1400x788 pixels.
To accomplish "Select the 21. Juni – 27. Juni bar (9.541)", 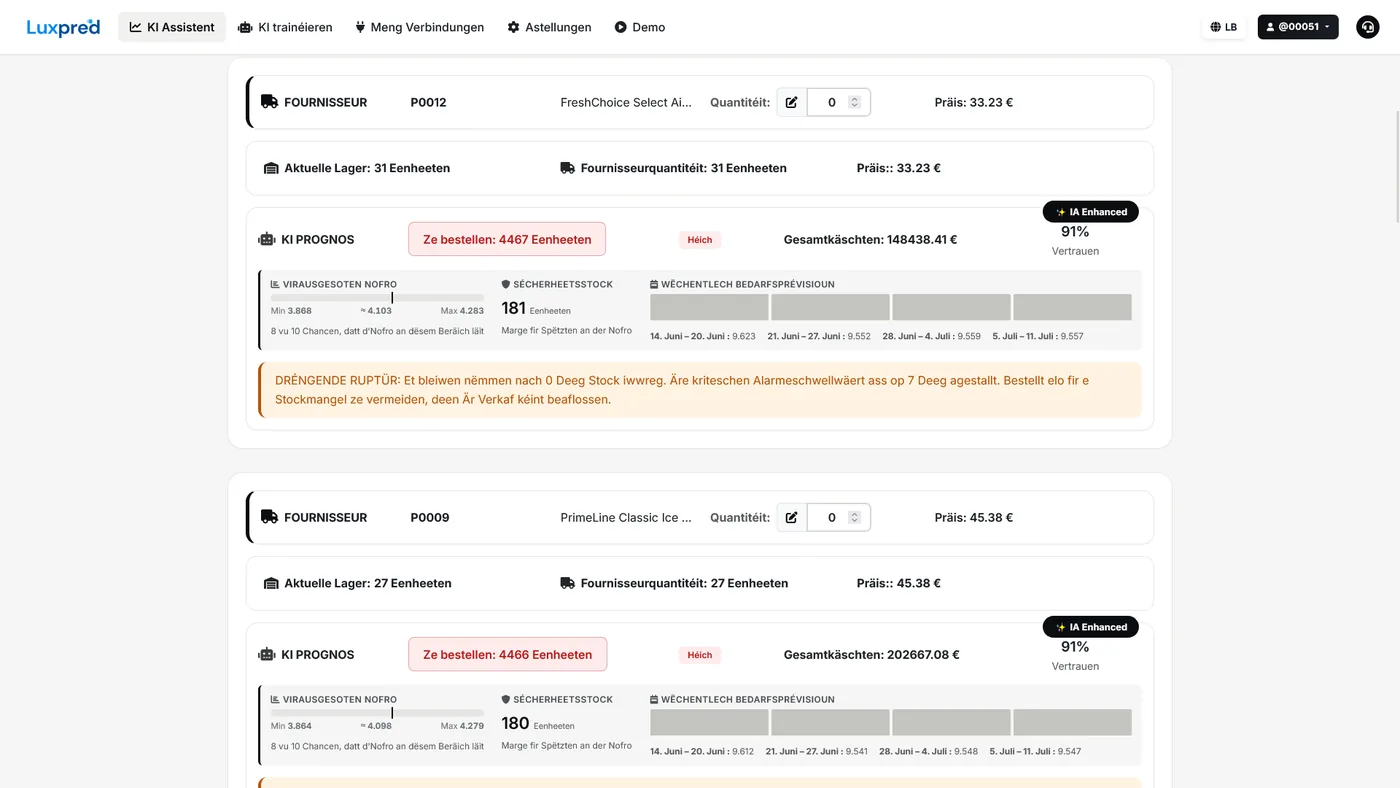I will tap(830, 722).
